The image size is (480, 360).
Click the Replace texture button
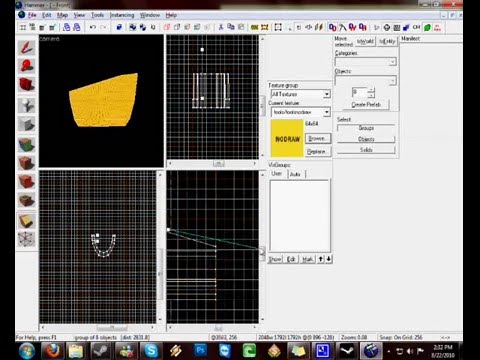click(318, 151)
